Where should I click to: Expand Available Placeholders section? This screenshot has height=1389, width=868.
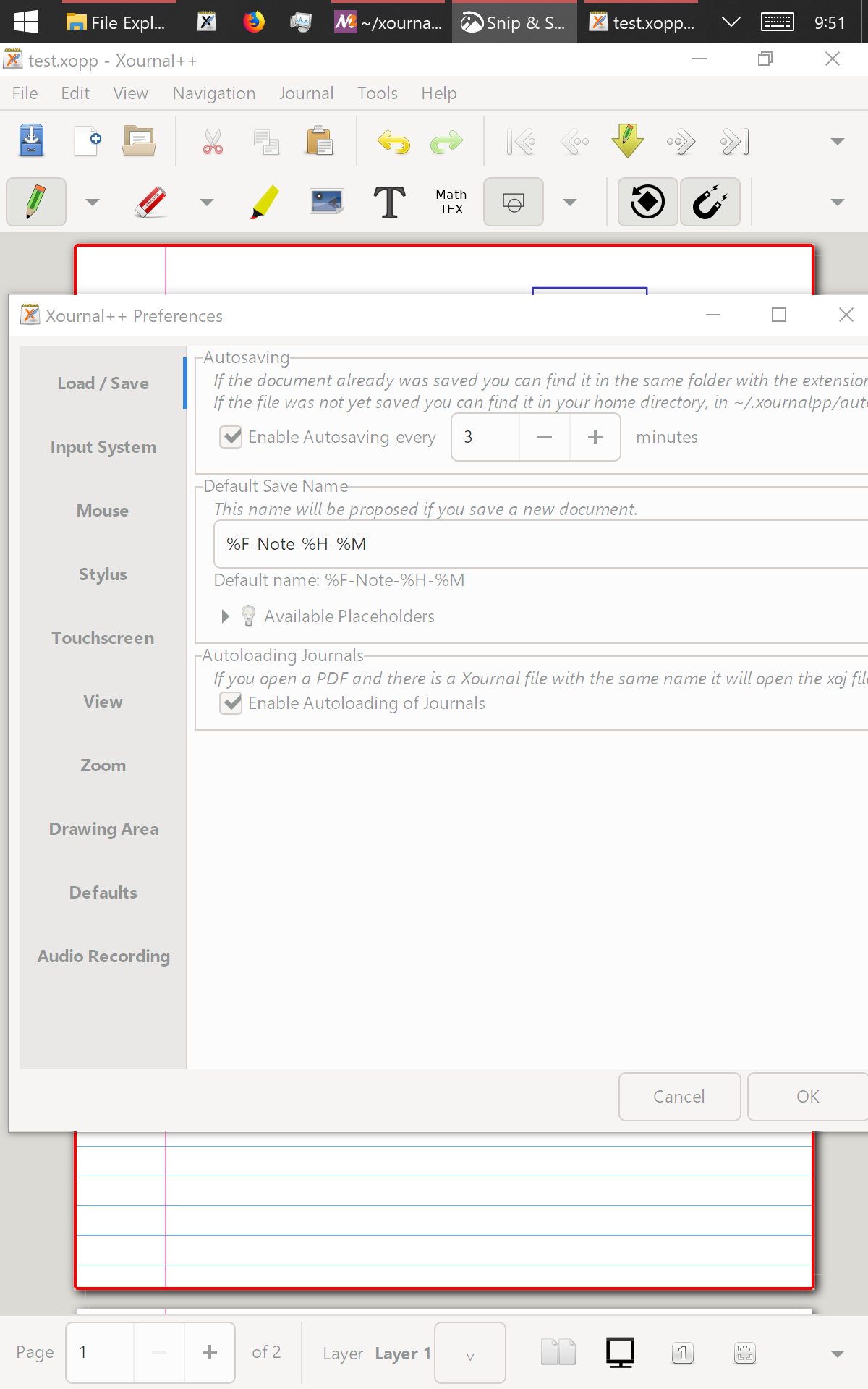[x=225, y=616]
